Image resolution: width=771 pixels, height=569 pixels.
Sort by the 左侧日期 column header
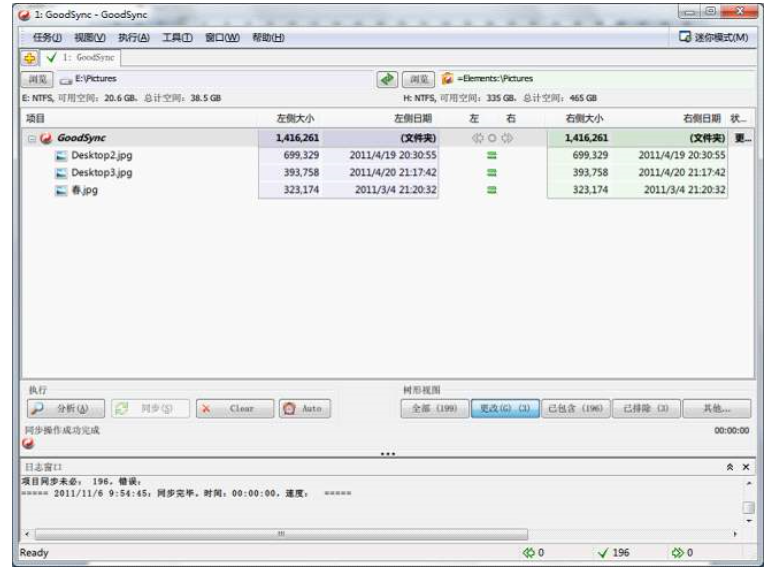tap(413, 119)
